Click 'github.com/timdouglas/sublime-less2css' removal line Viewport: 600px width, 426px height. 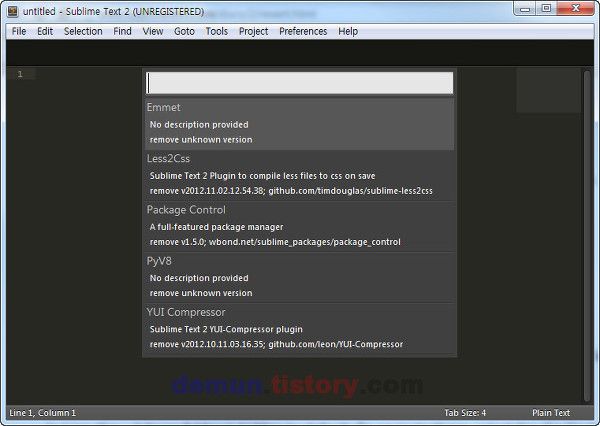coord(291,191)
